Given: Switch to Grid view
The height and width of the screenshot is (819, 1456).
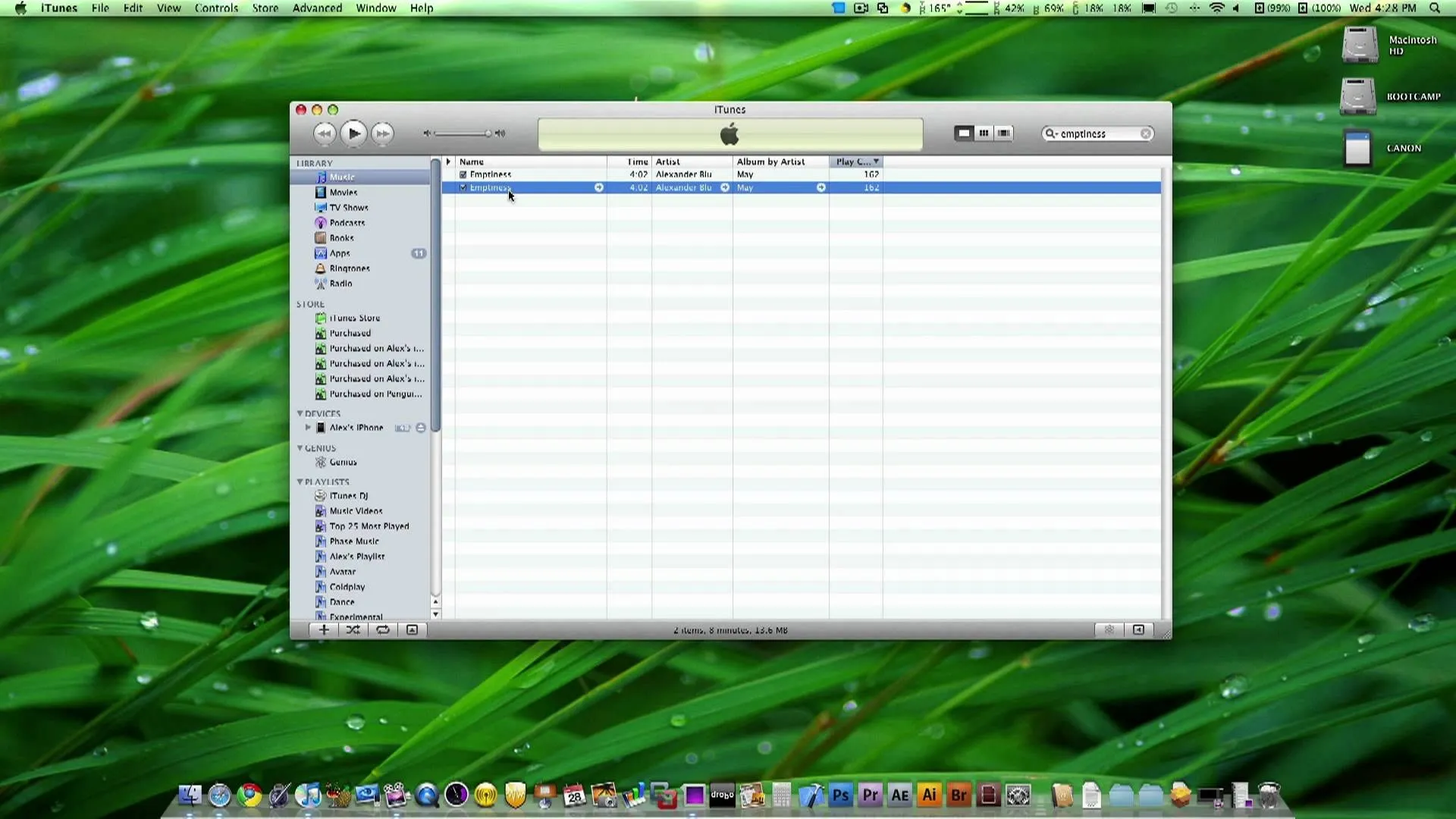Looking at the screenshot, I should (984, 133).
